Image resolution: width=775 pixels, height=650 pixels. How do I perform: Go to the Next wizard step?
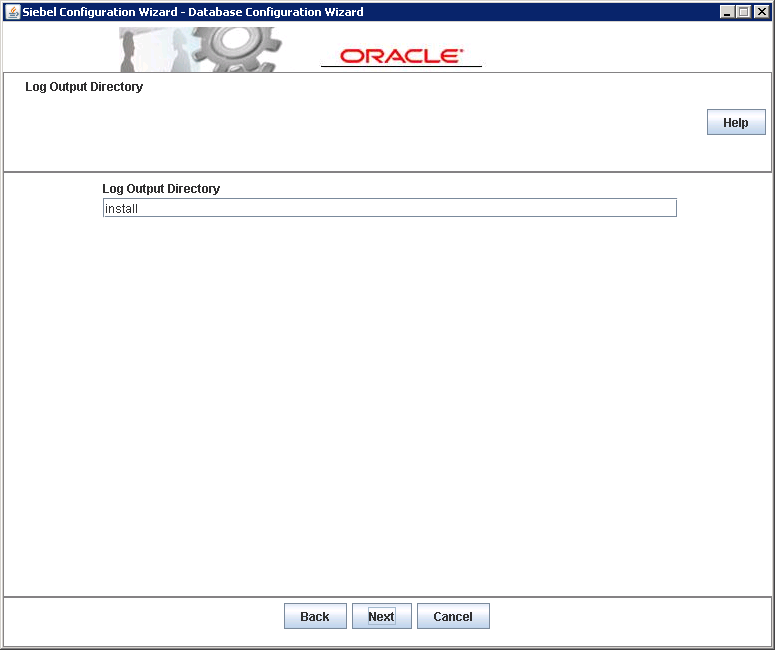click(382, 616)
